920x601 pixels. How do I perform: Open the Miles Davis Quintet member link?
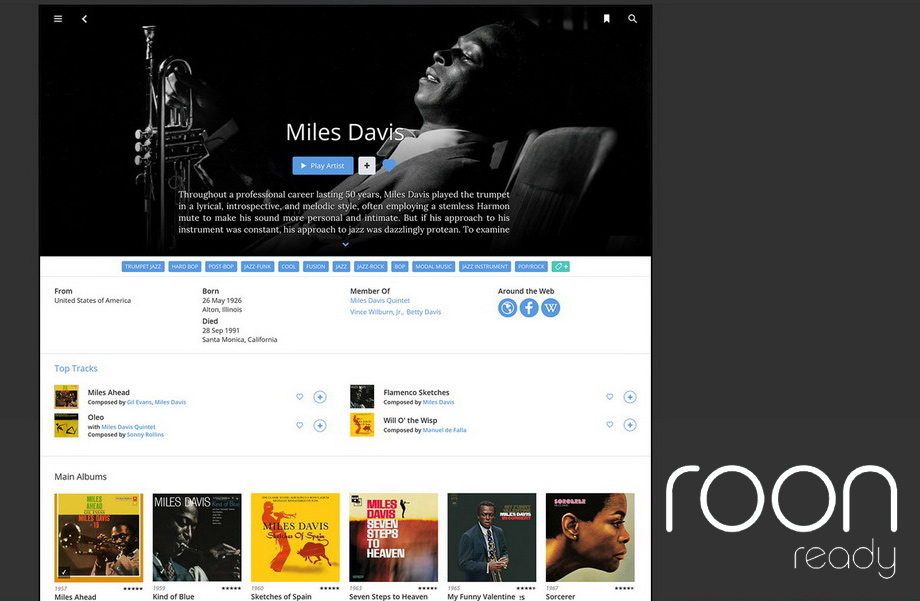coord(380,301)
